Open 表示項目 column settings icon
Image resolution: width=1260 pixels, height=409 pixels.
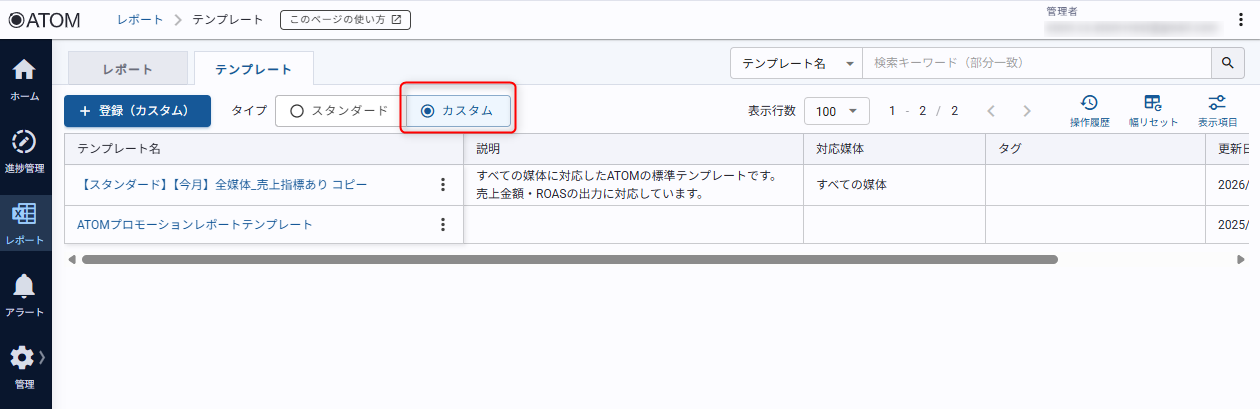1217,111
